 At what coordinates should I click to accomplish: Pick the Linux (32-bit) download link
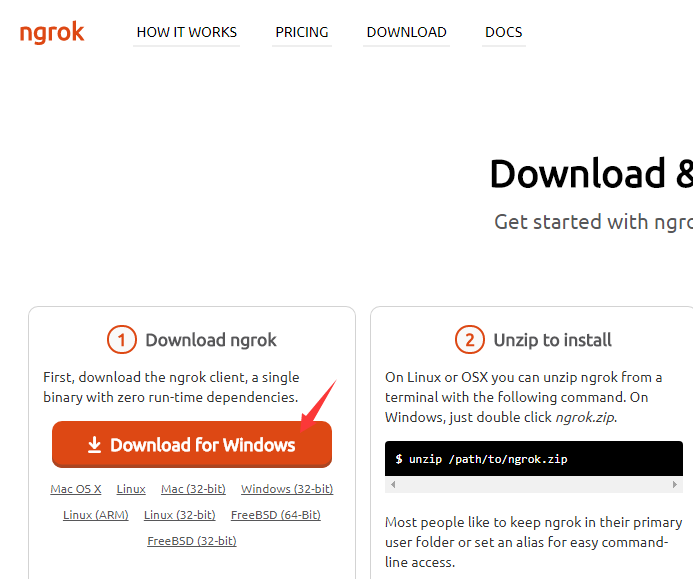pos(179,515)
